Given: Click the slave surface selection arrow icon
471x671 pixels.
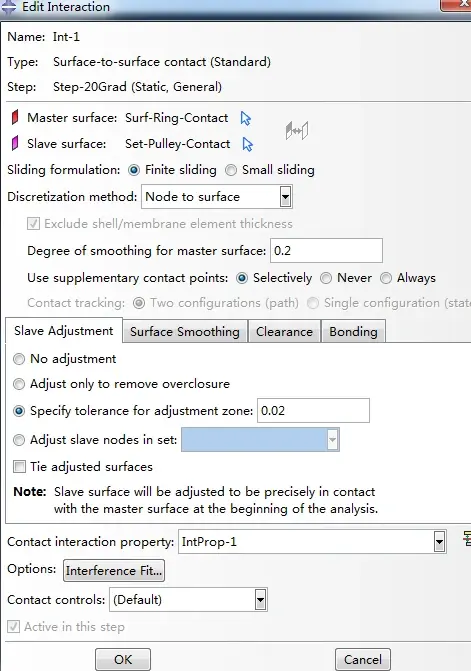Looking at the screenshot, I should pos(247,144).
